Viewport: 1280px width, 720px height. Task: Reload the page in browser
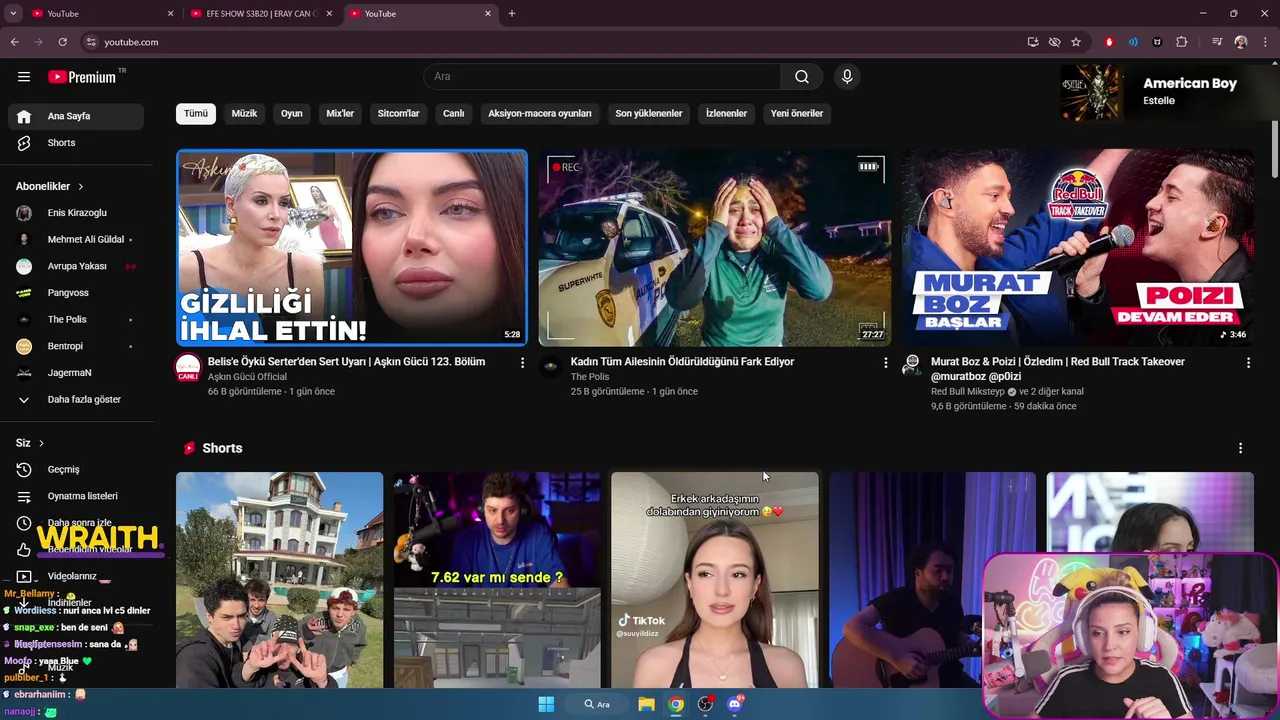coord(62,42)
